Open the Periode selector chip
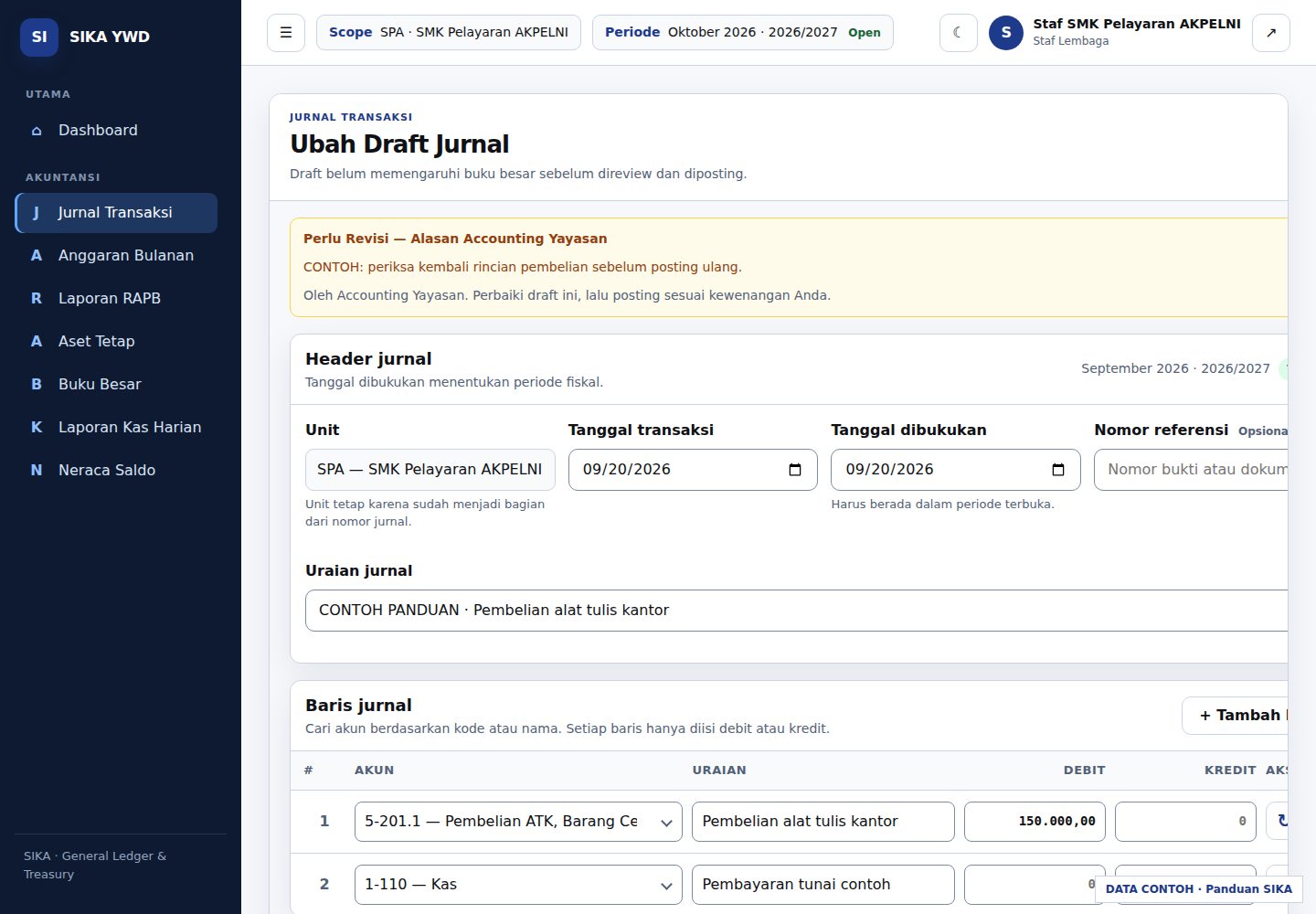Image resolution: width=1316 pixels, height=914 pixels. (x=743, y=33)
